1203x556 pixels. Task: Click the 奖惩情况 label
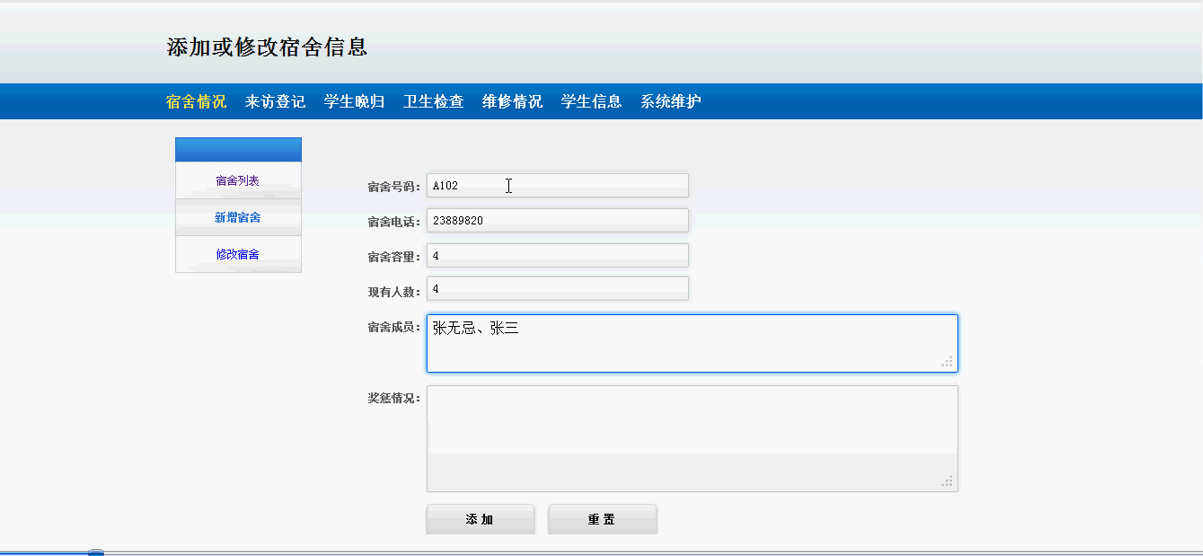[394, 398]
